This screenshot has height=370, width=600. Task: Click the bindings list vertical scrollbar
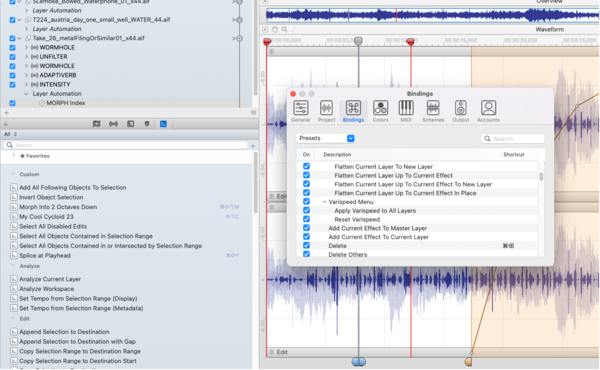point(541,177)
